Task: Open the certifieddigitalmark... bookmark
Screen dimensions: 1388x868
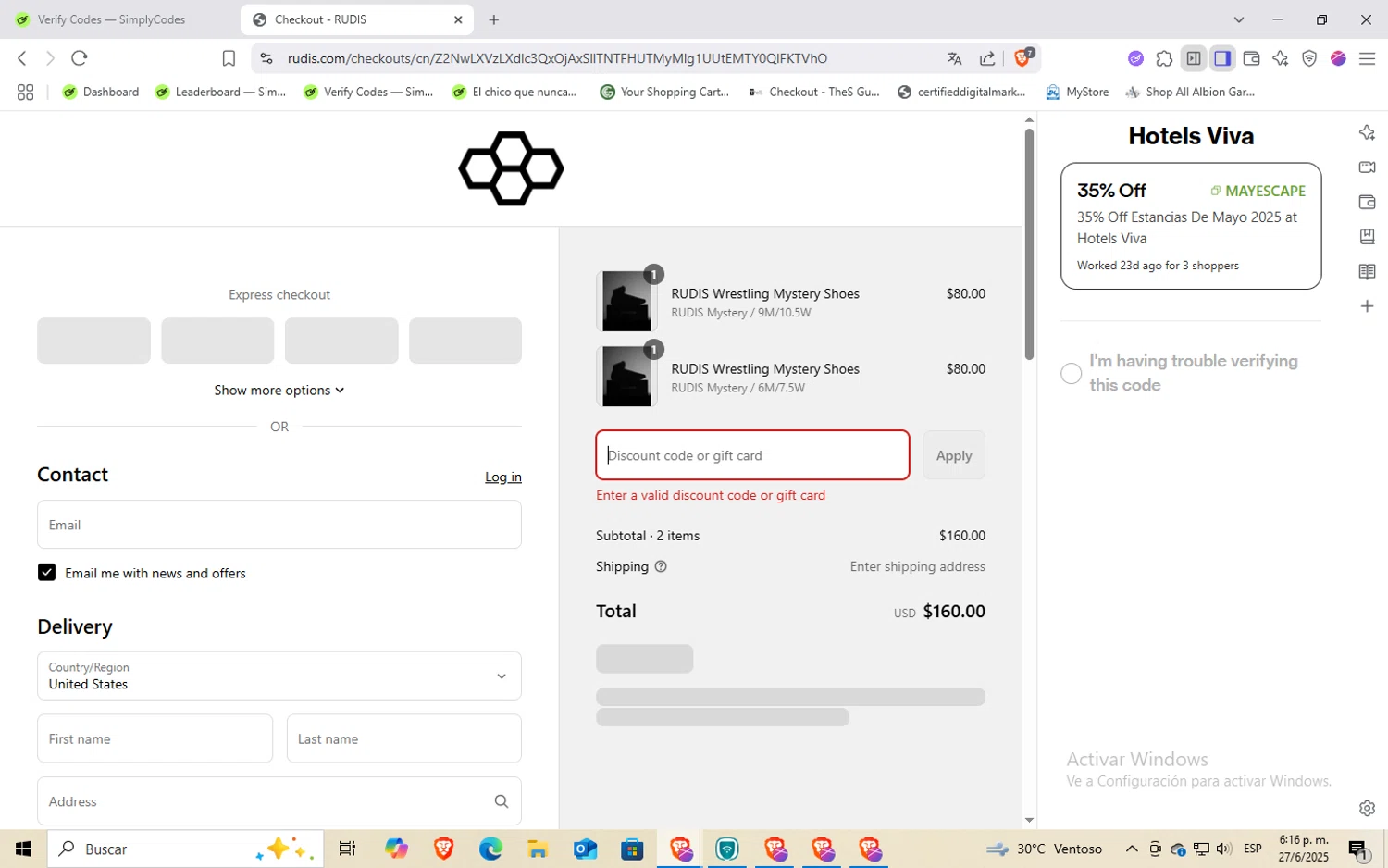Action: pyautogui.click(x=961, y=92)
